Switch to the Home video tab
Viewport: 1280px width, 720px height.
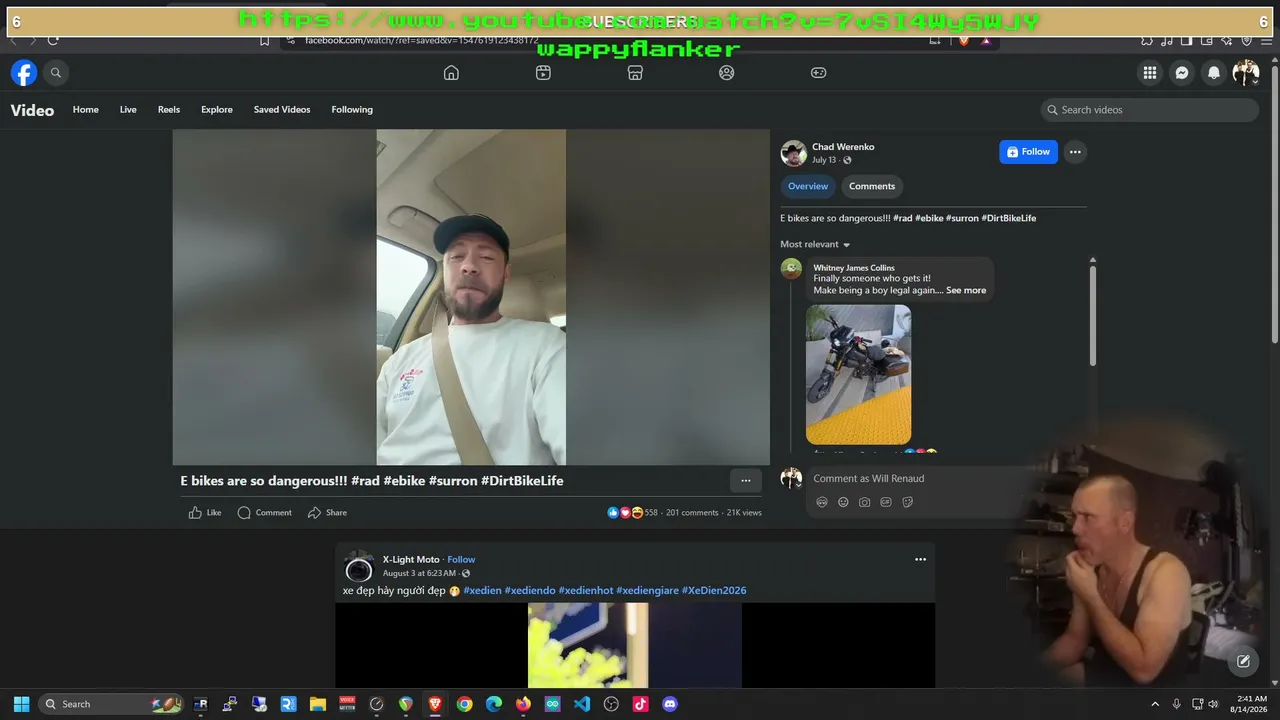coord(86,110)
